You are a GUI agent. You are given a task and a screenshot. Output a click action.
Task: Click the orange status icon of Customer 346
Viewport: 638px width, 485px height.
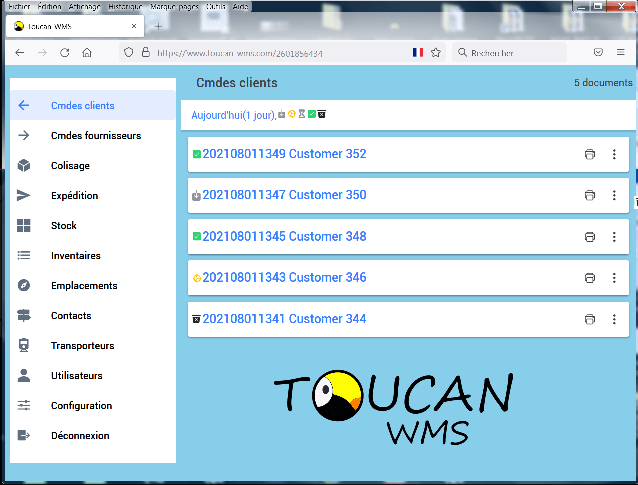click(197, 278)
